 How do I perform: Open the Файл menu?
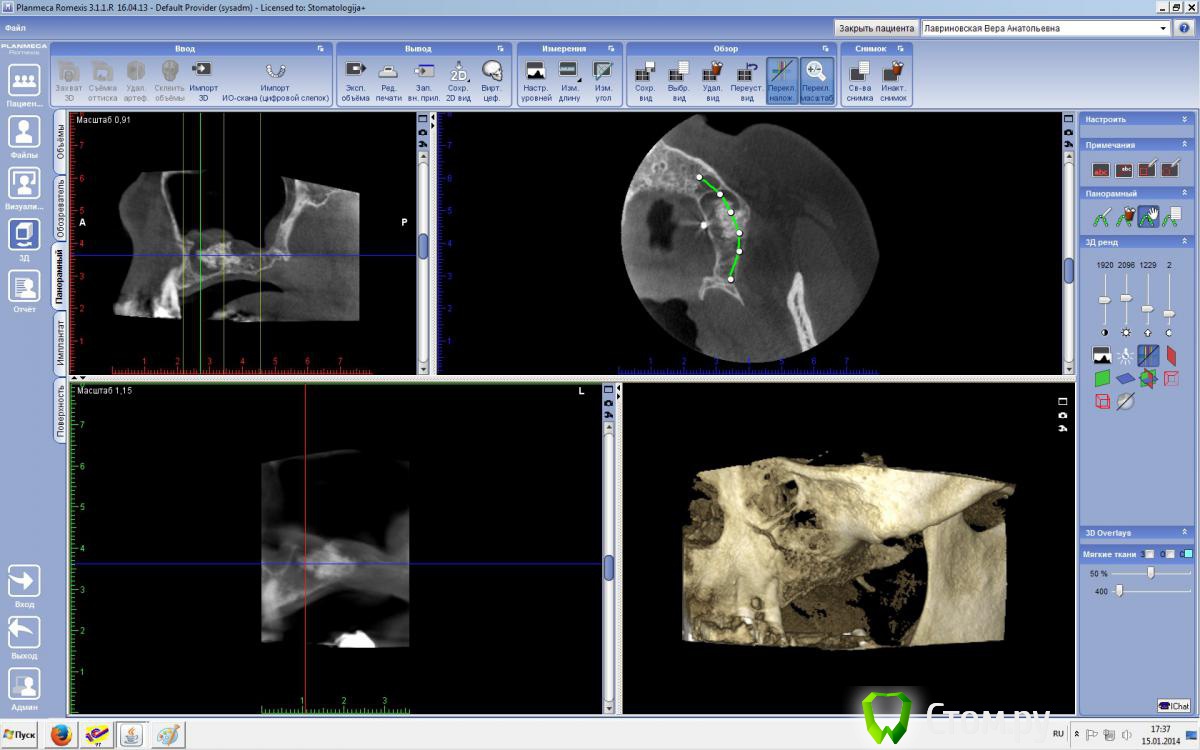pos(15,28)
